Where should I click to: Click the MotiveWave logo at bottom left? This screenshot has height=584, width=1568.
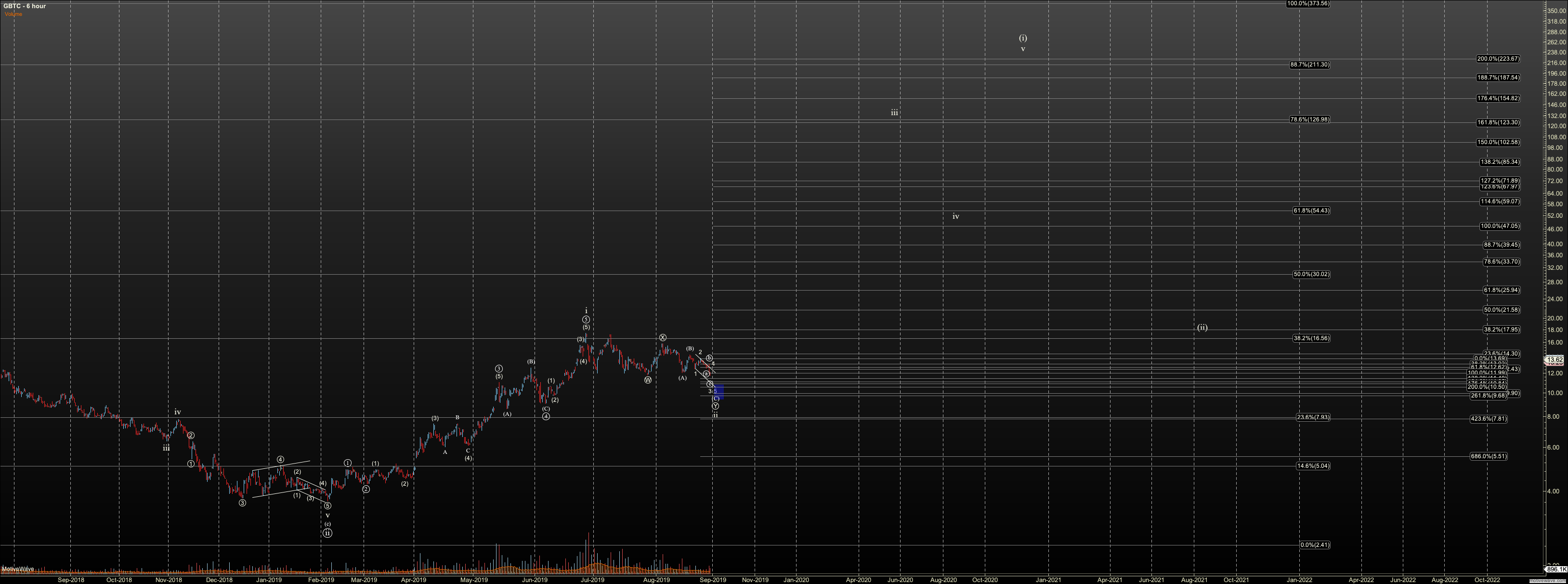[18, 570]
